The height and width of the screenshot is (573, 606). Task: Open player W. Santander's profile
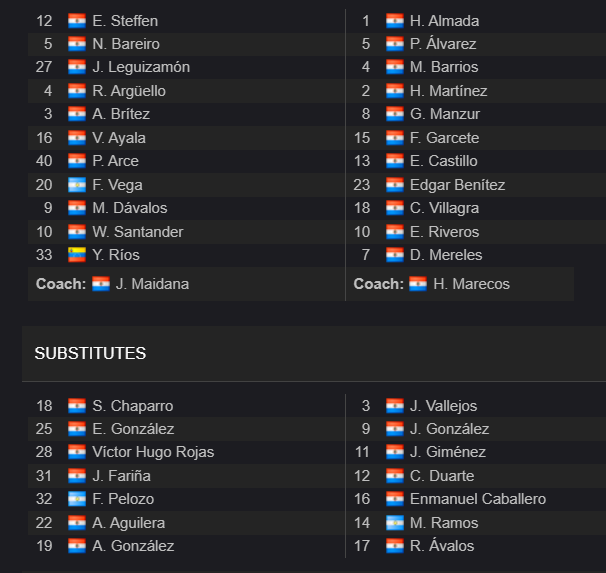(x=138, y=232)
